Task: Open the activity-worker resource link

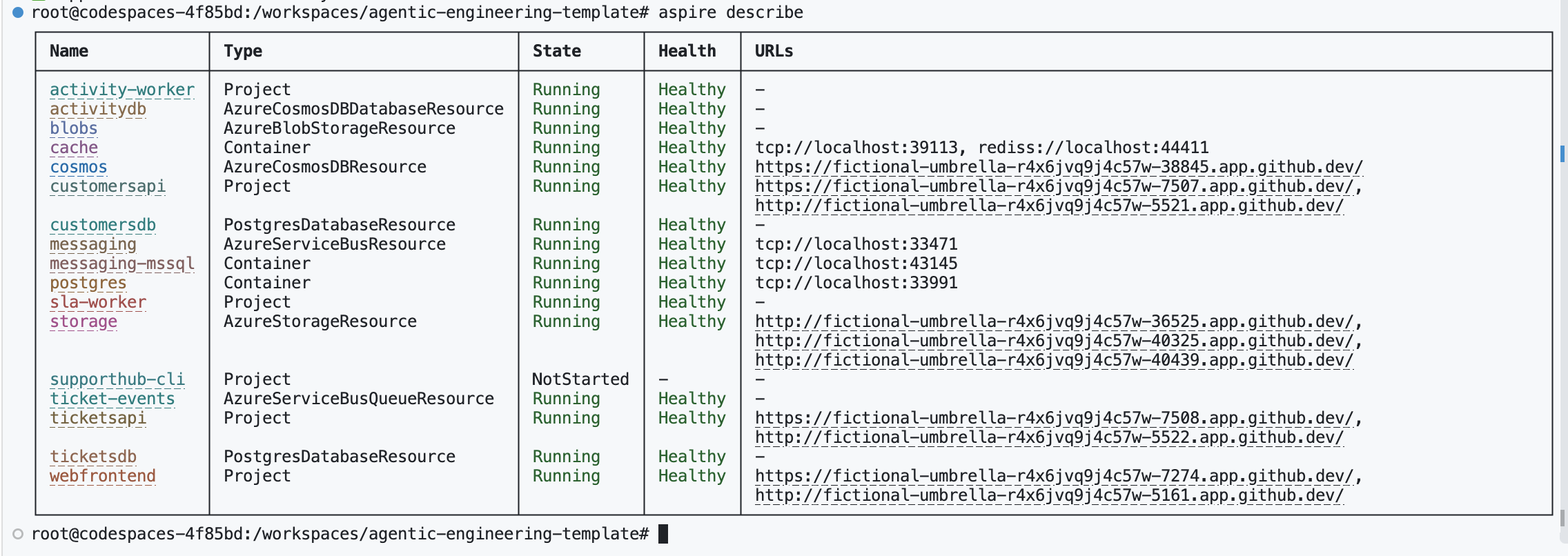Action: click(x=122, y=90)
